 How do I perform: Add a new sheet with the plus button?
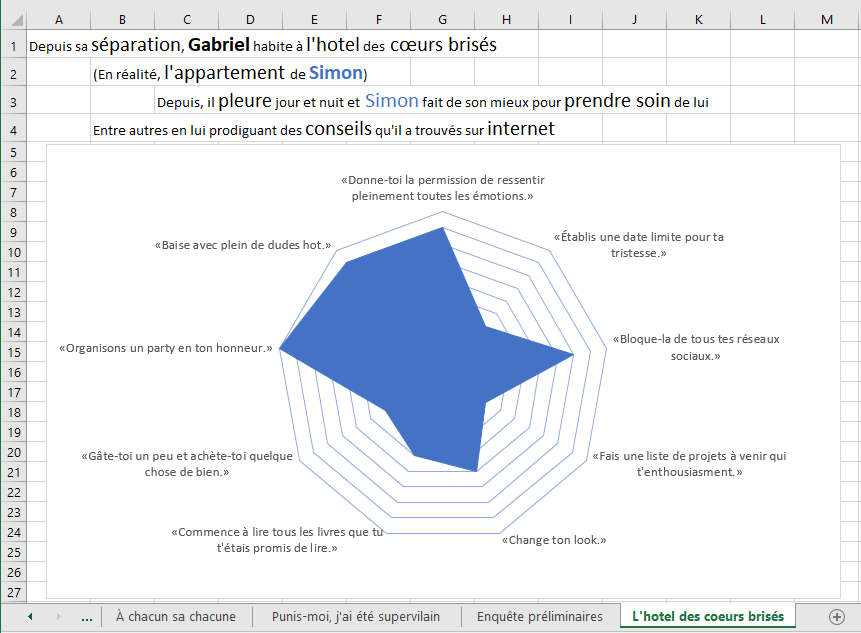(x=837, y=617)
